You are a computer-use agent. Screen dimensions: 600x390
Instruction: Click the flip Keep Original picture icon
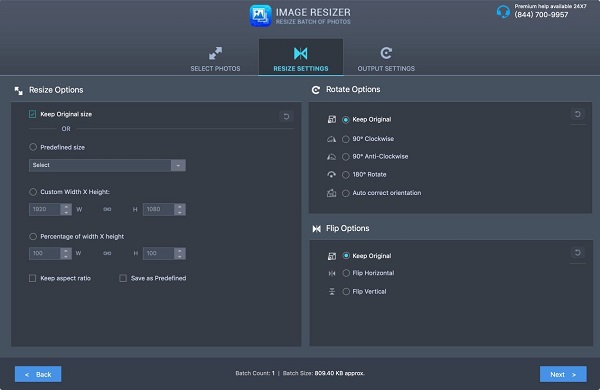pyautogui.click(x=332, y=256)
